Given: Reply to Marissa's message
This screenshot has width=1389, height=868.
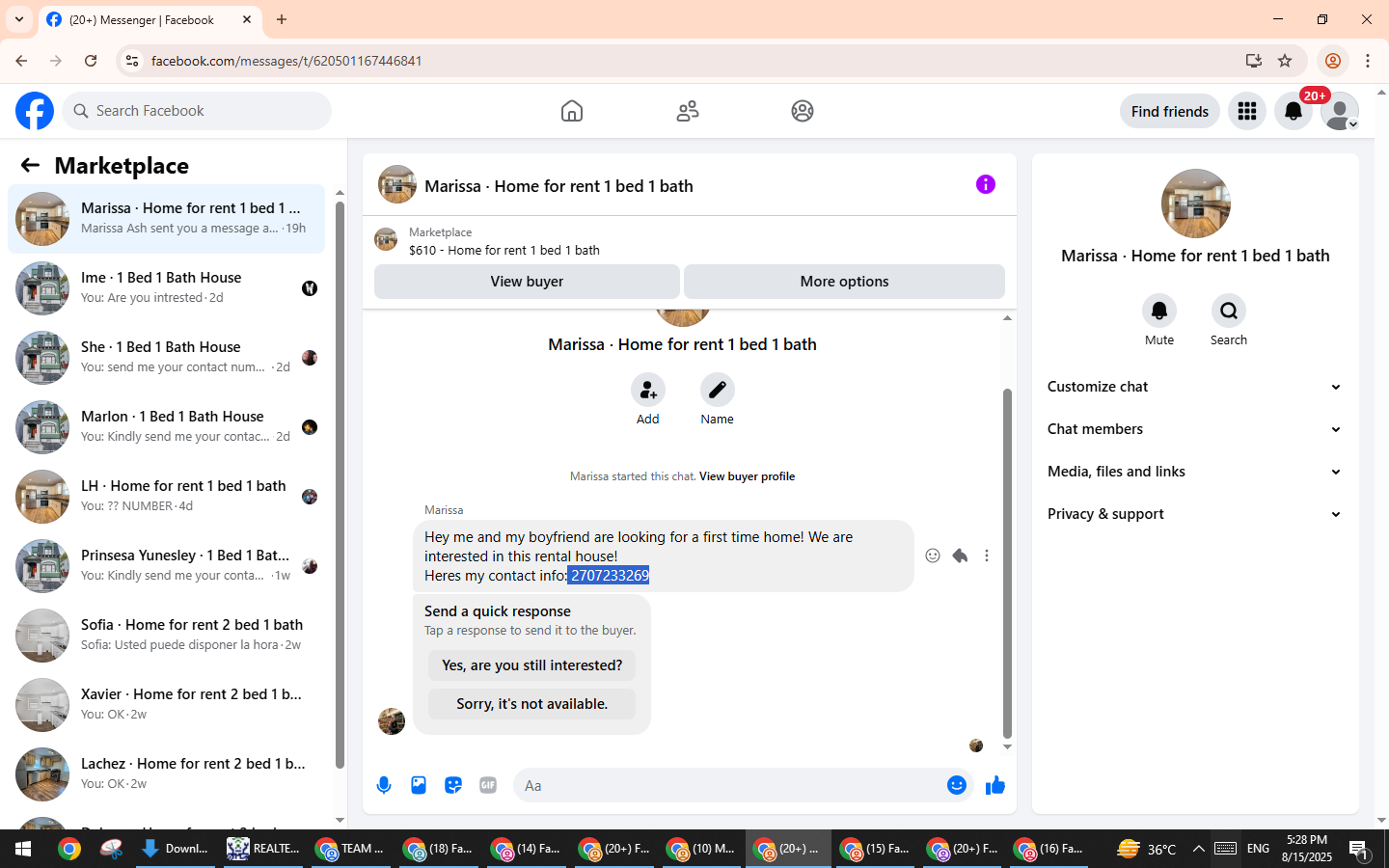Looking at the screenshot, I should (960, 556).
